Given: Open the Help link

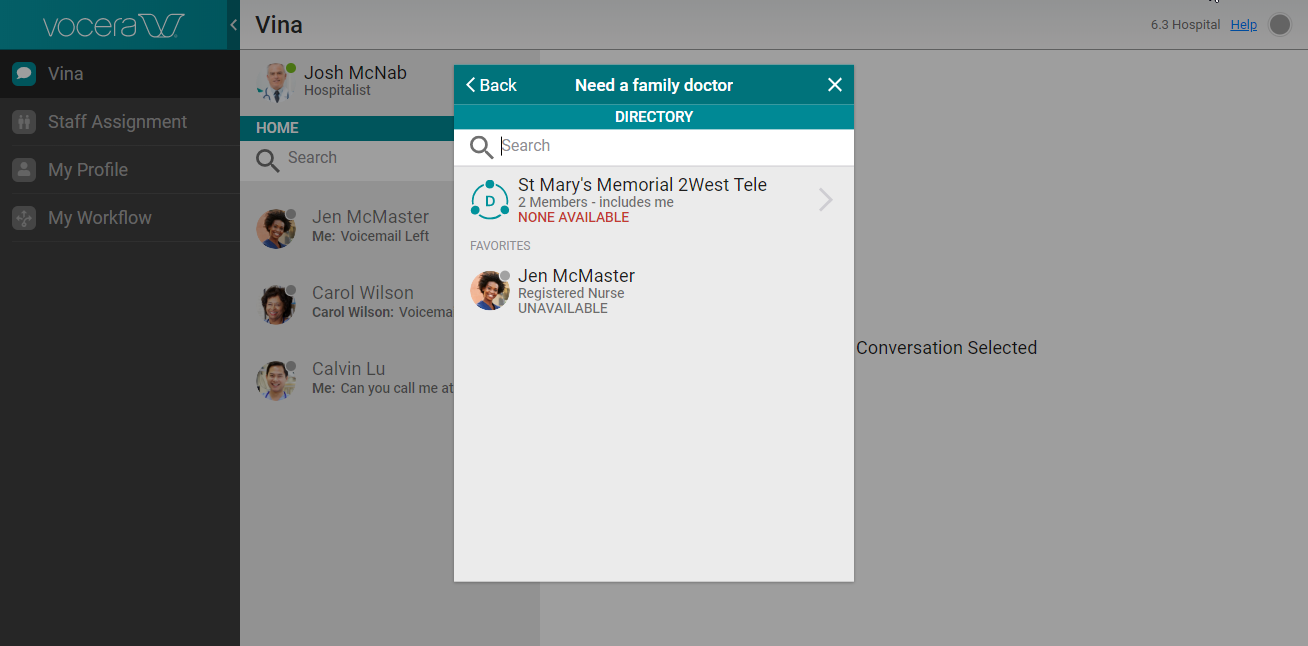Looking at the screenshot, I should [1243, 25].
